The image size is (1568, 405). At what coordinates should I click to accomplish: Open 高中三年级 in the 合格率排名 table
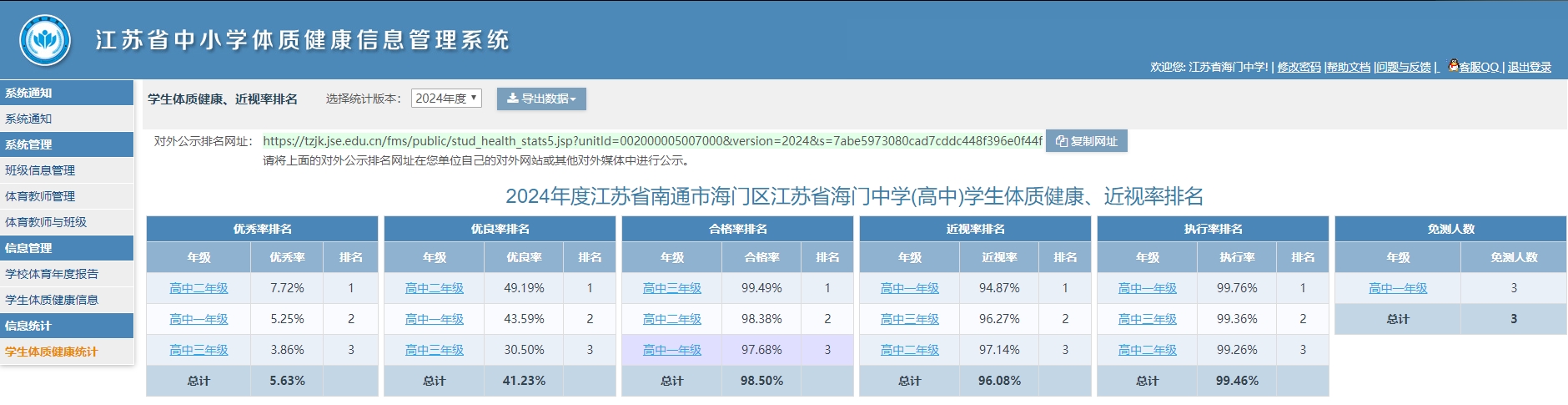pos(672,288)
